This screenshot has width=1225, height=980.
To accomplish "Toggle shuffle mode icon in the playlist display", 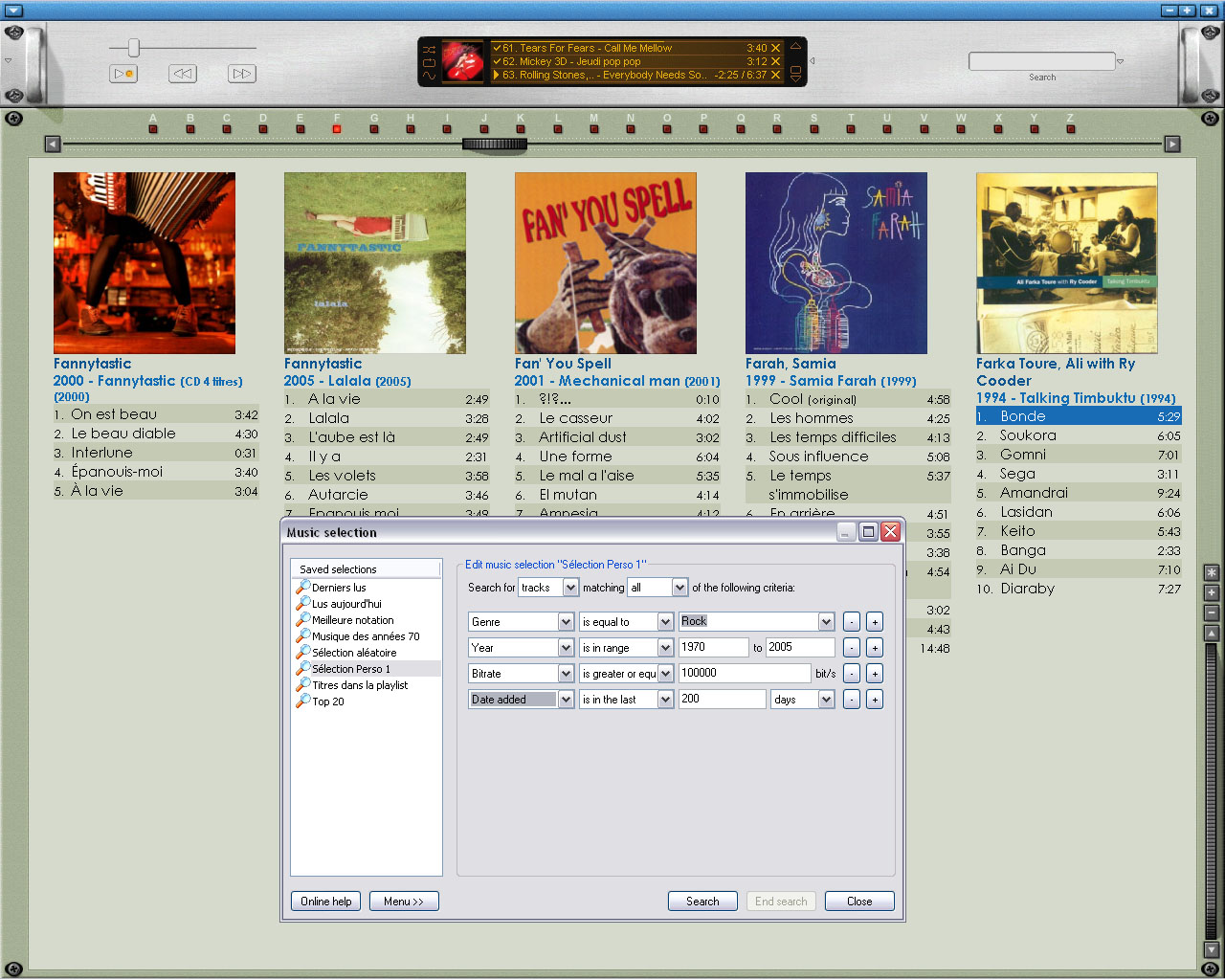I will point(430,49).
